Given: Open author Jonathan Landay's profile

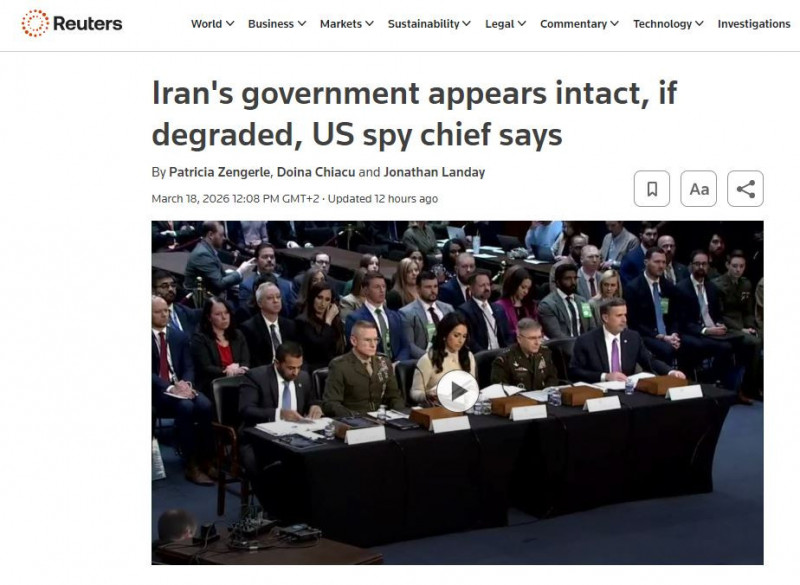Looking at the screenshot, I should click(434, 172).
